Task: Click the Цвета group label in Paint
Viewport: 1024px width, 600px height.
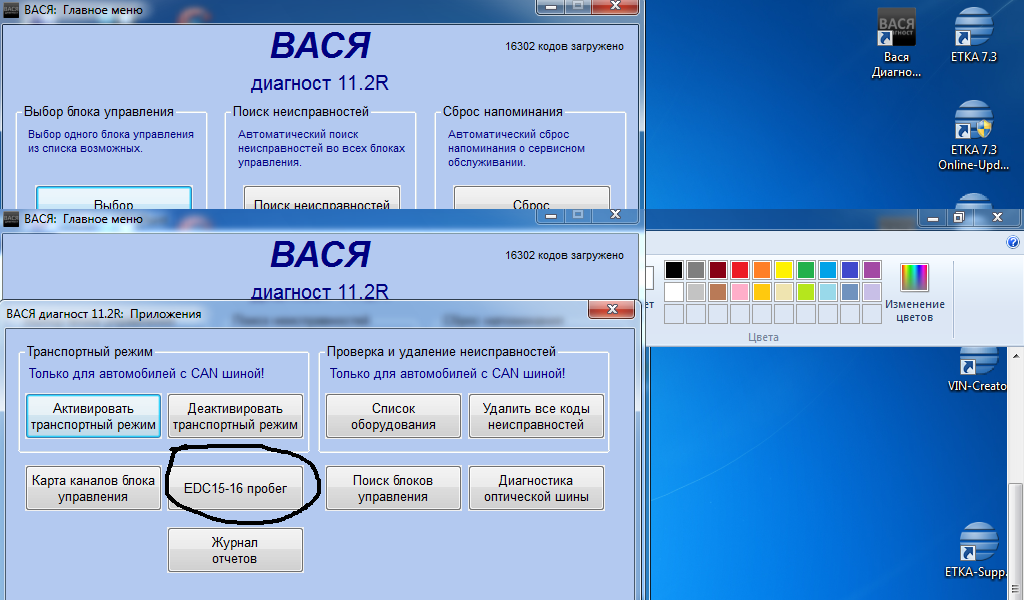Action: 763,338
